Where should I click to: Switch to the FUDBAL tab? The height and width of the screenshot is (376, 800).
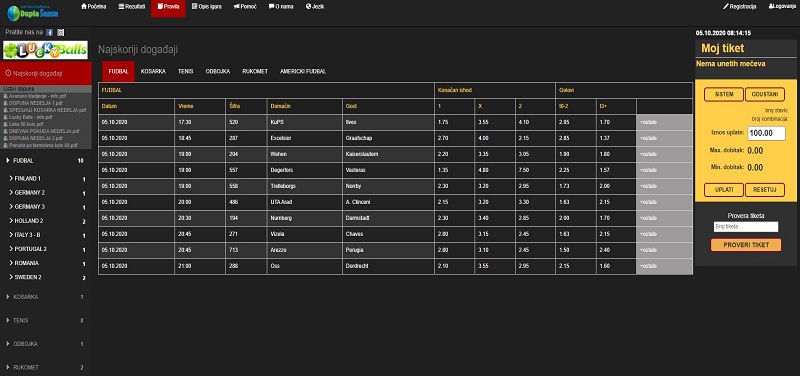point(118,71)
